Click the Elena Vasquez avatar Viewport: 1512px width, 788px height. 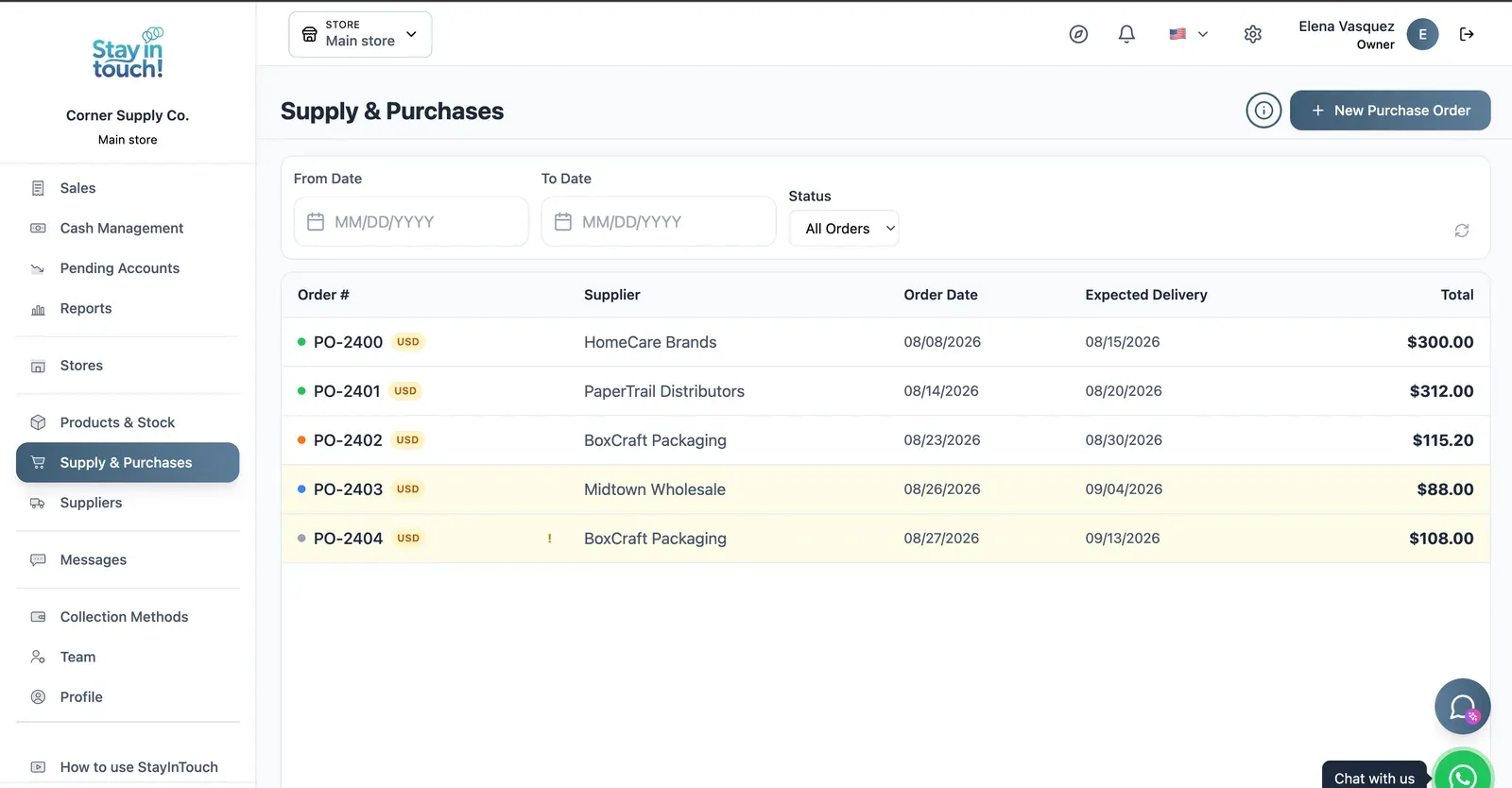coord(1422,34)
